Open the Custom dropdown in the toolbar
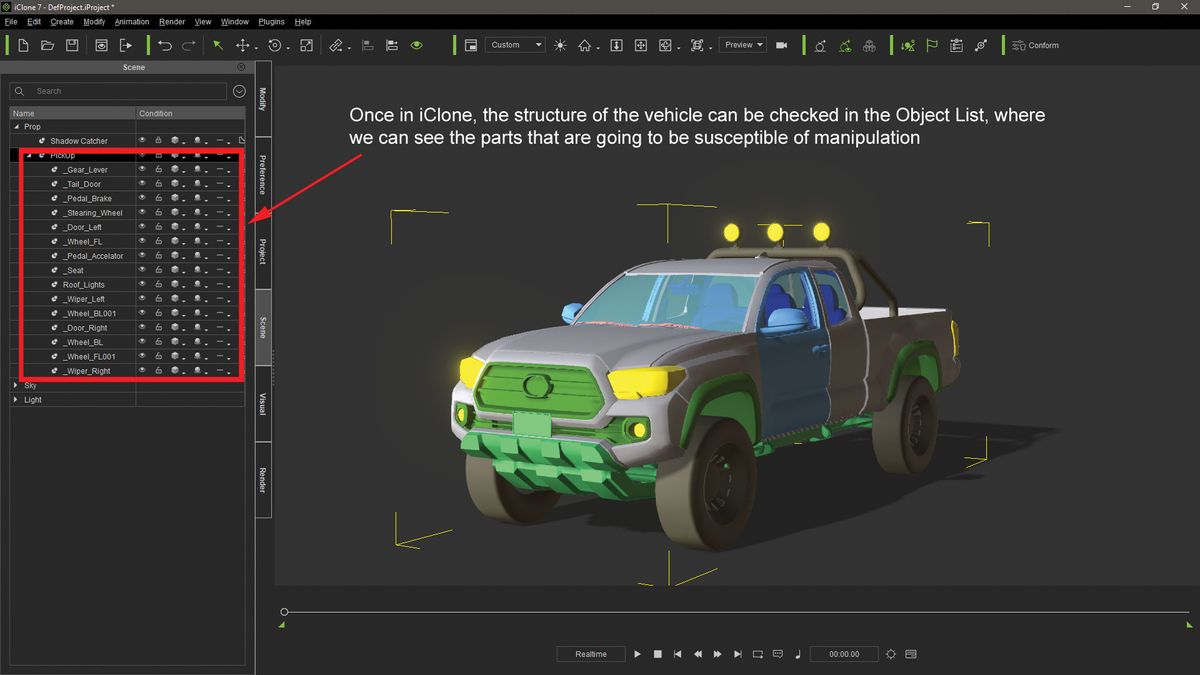 point(514,44)
